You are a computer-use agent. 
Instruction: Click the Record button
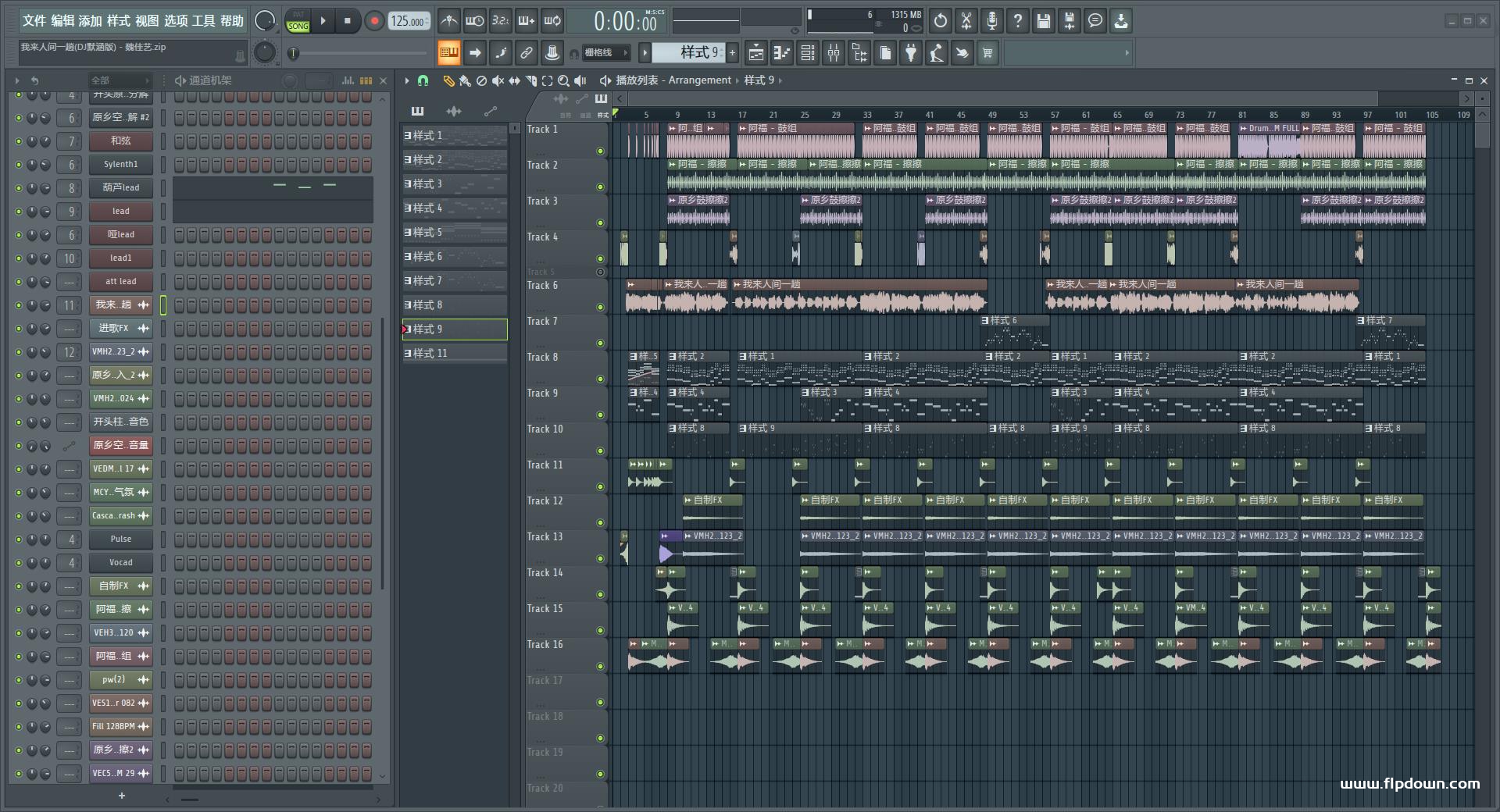(x=374, y=21)
